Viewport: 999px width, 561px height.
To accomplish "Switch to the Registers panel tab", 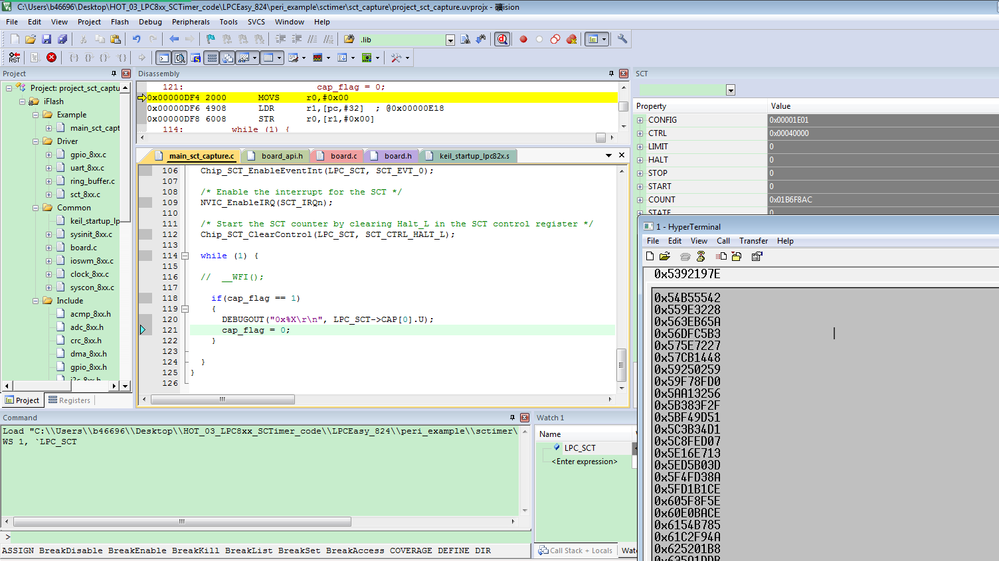I will click(69, 401).
